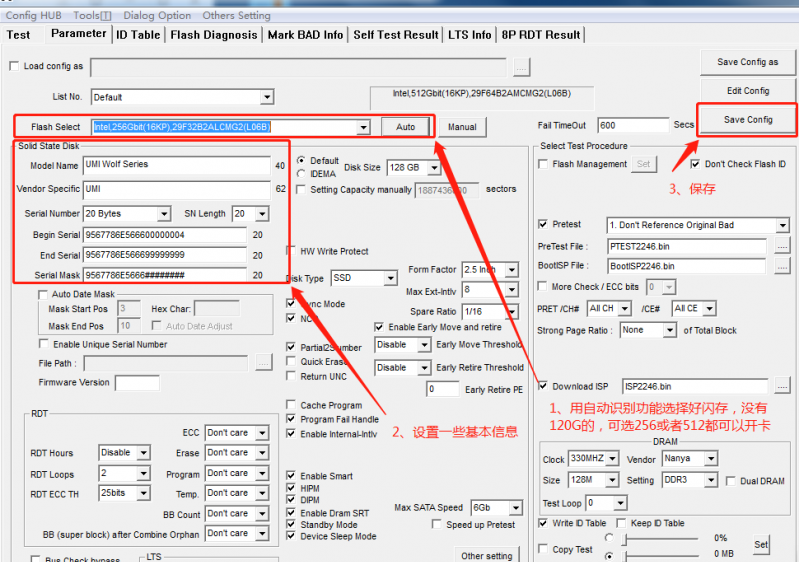Enable Setting Capacity manually
Screen dimensions: 799x562
[301, 190]
